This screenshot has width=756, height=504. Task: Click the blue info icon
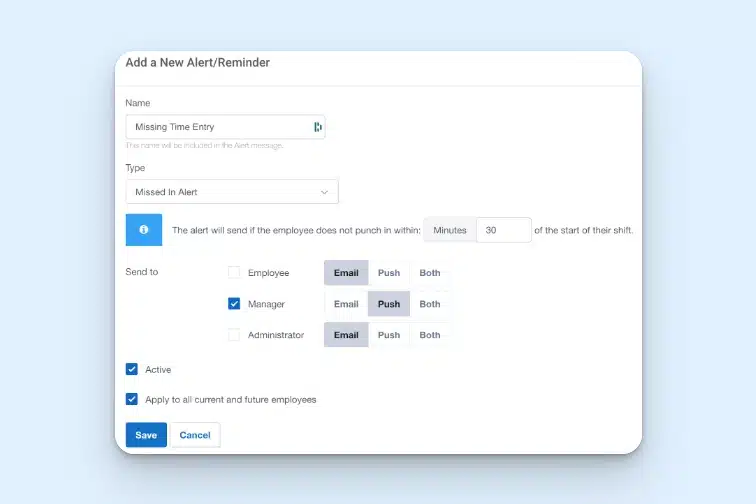143,230
